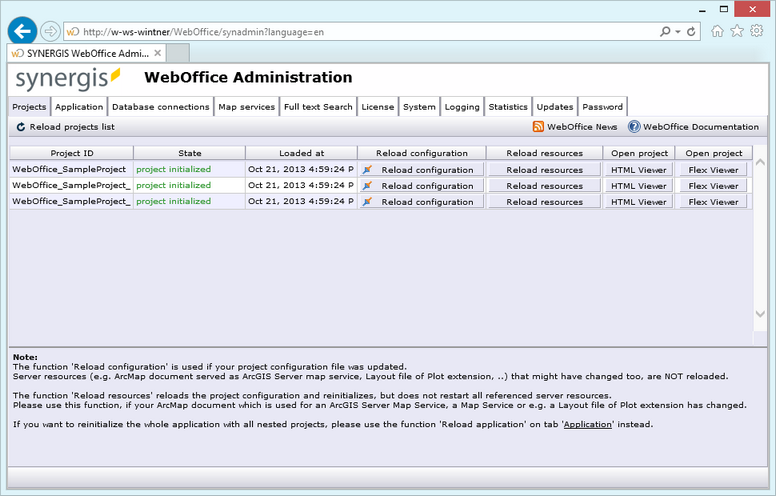Open the License tab
776x496 pixels.
(x=378, y=107)
